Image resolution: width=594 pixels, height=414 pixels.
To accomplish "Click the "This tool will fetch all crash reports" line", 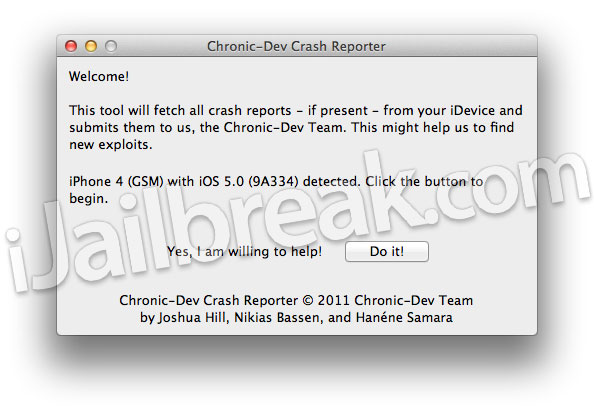I will point(180,111).
